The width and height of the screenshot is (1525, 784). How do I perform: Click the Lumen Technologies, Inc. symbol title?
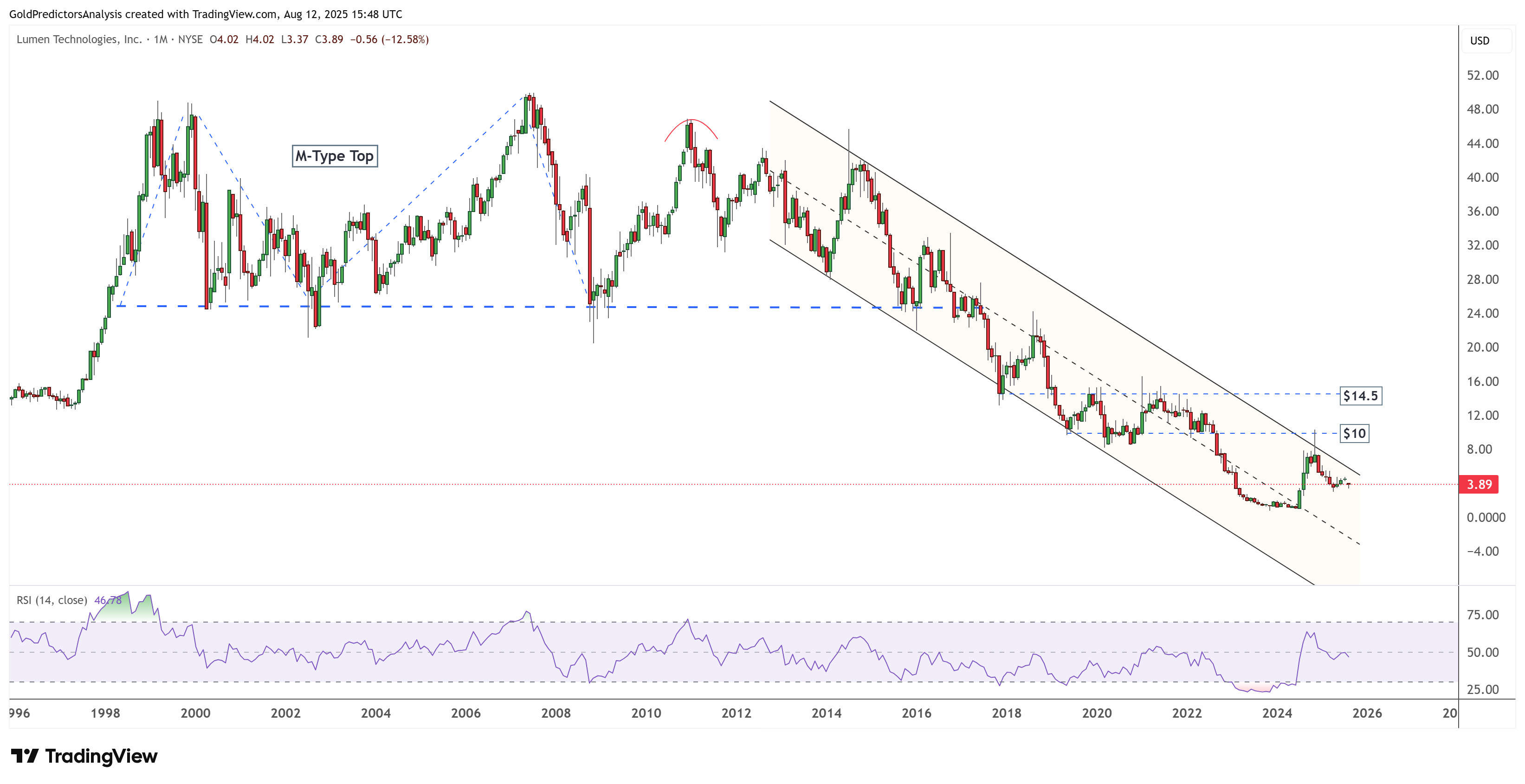pos(79,39)
